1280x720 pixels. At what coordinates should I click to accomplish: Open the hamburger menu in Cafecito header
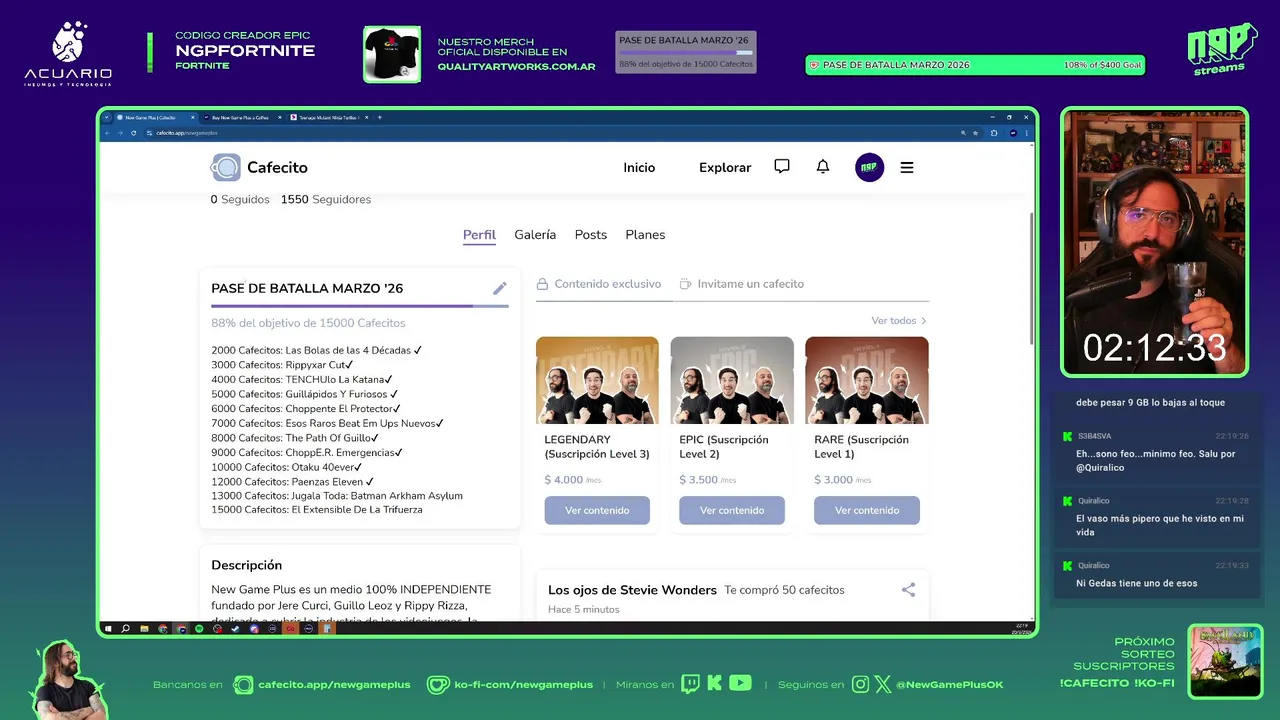(x=907, y=168)
